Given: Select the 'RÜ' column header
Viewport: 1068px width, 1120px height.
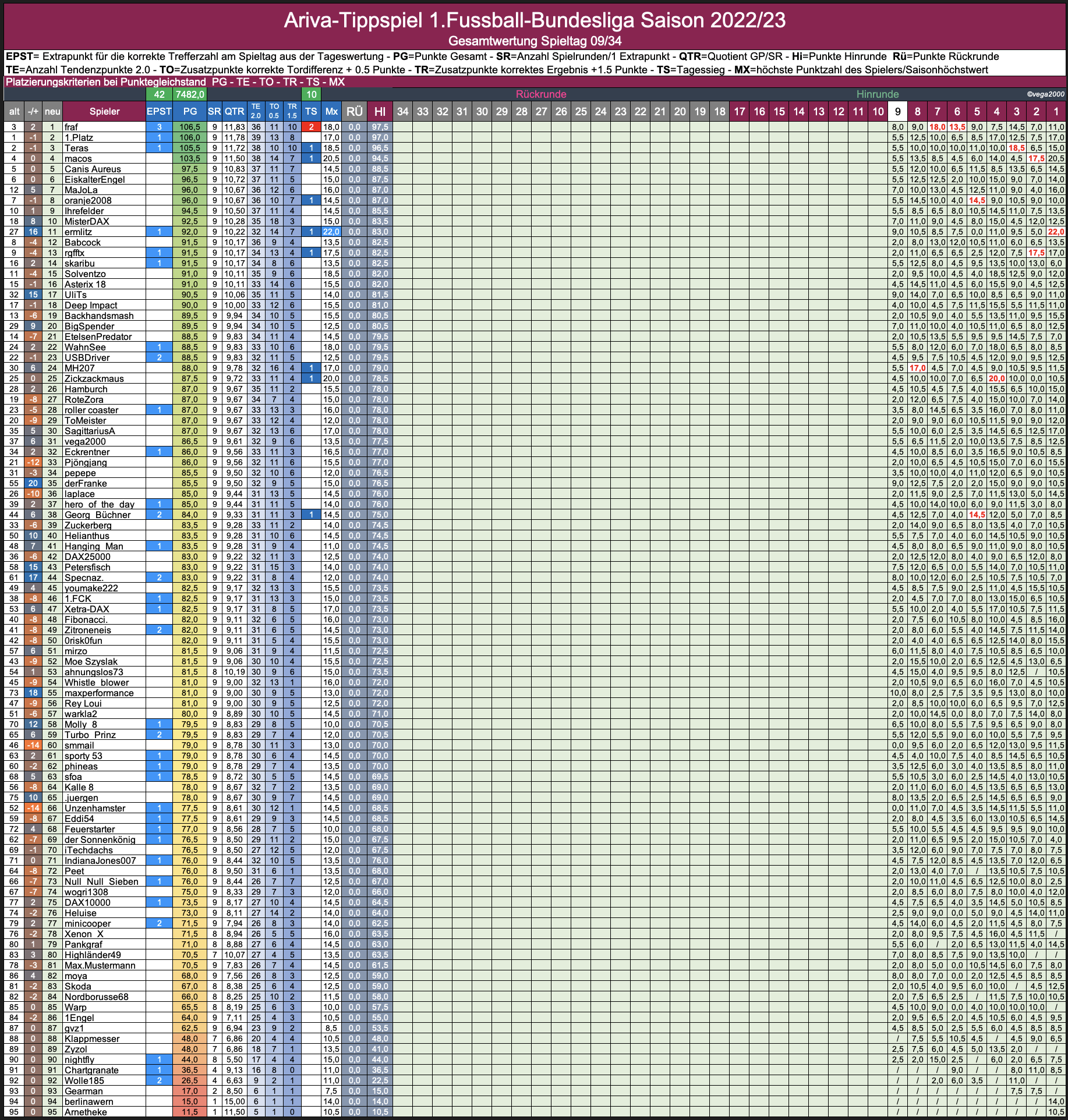Looking at the screenshot, I should 355,111.
